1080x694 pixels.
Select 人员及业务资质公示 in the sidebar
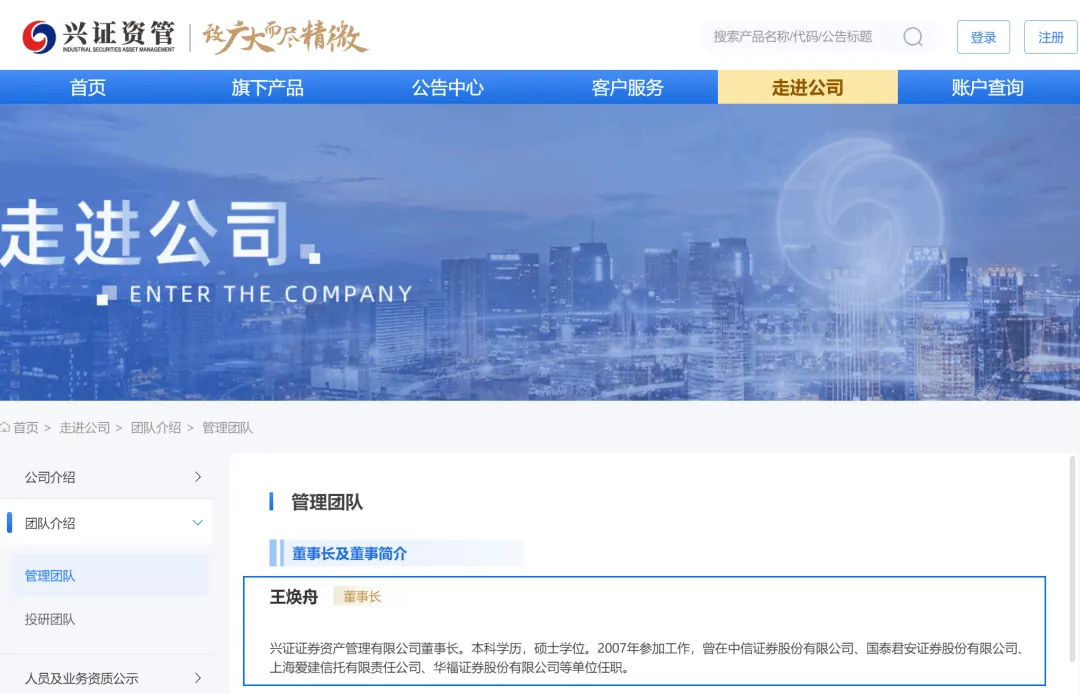(106, 677)
